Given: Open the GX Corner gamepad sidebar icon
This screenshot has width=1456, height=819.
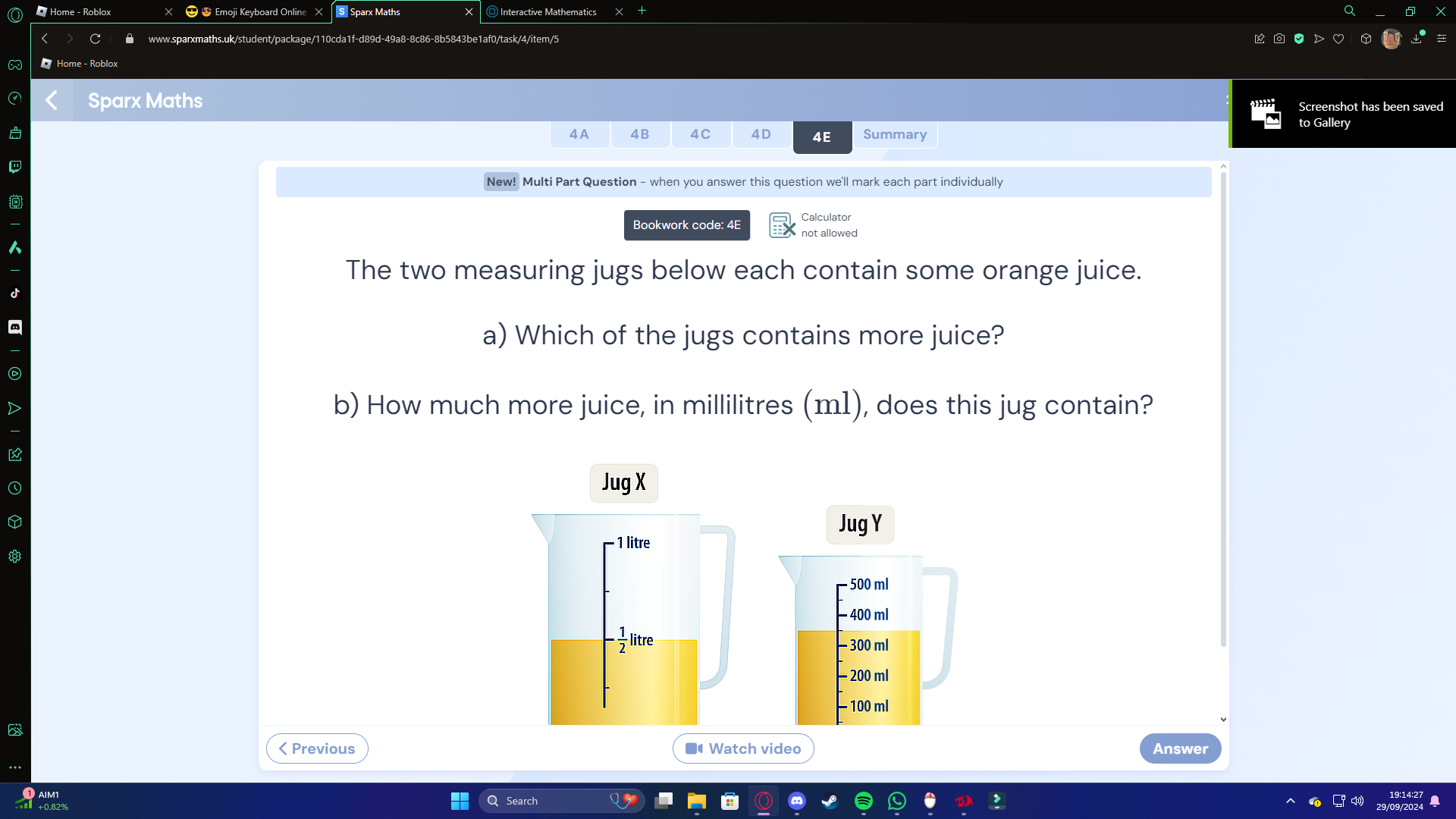Looking at the screenshot, I should [14, 64].
